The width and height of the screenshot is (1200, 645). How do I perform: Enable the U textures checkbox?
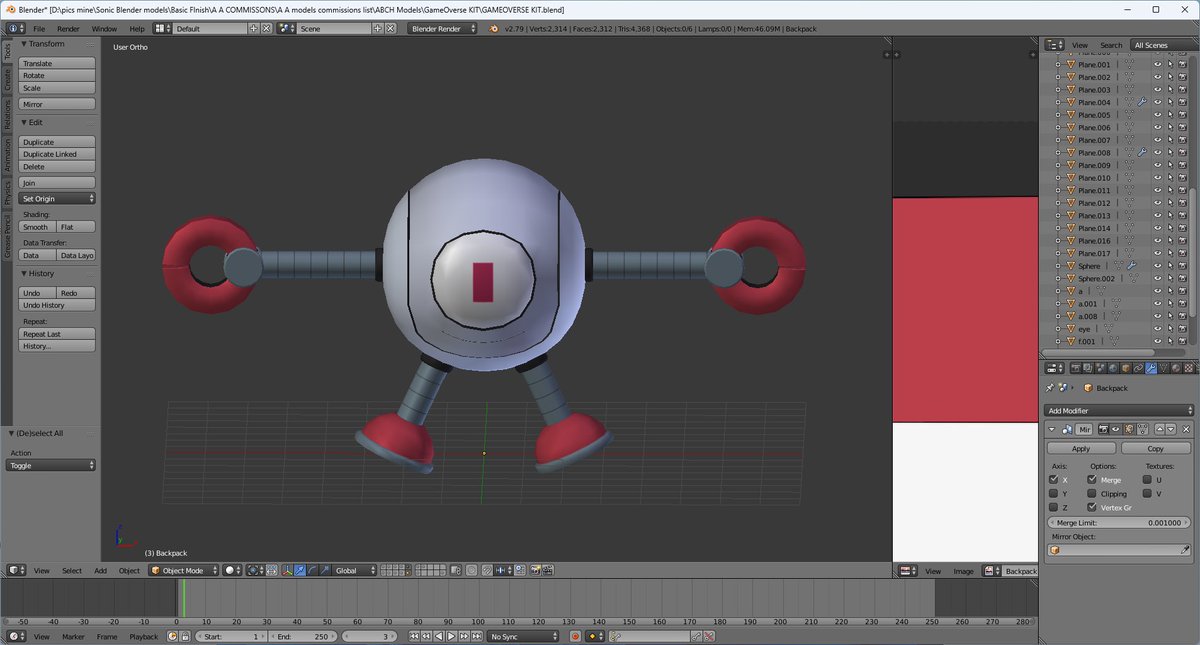tap(1145, 480)
